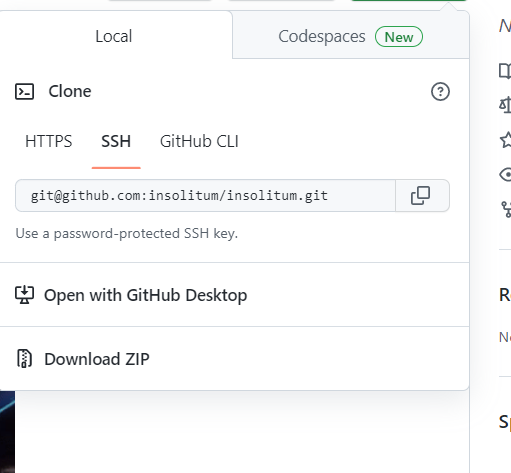Open the clone help question mark icon
The image size is (511, 473).
(x=440, y=91)
